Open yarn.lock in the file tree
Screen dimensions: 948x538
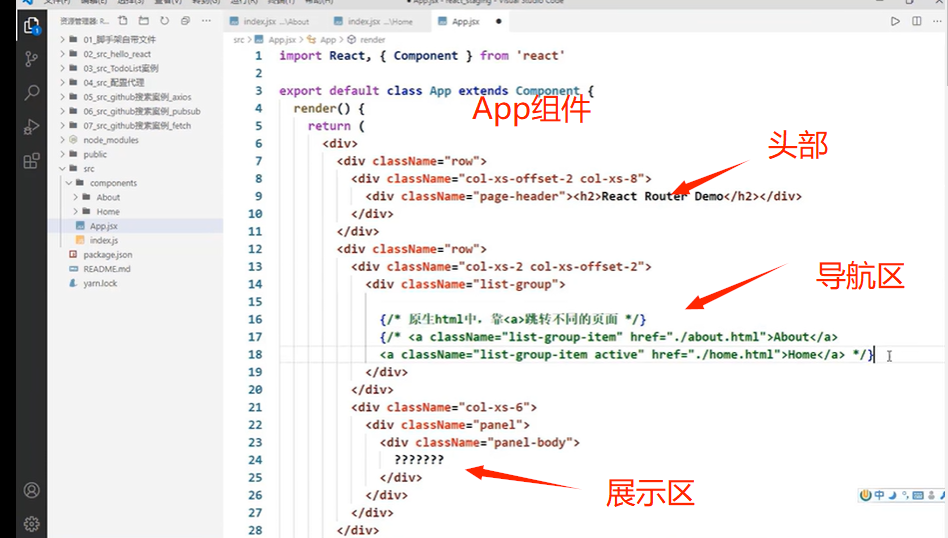(100, 284)
